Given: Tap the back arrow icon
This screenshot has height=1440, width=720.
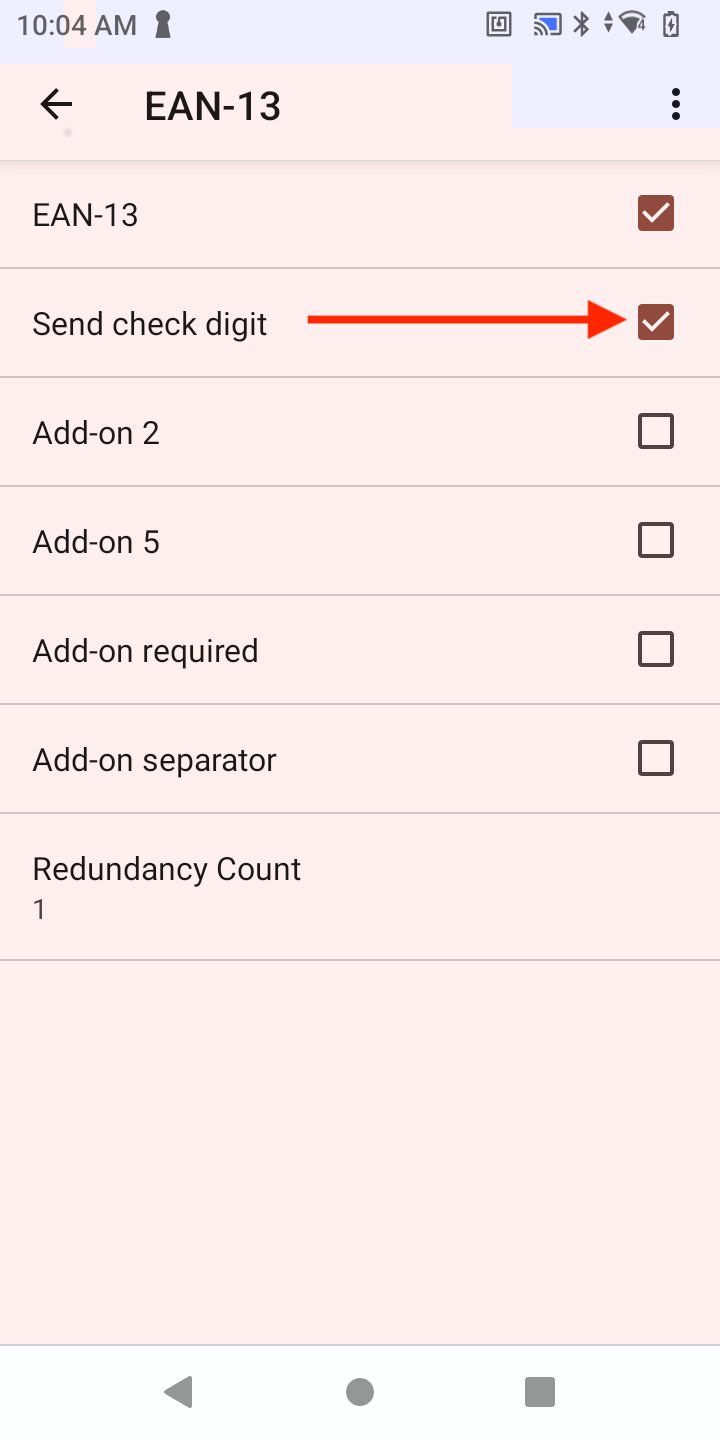Looking at the screenshot, I should coord(56,104).
